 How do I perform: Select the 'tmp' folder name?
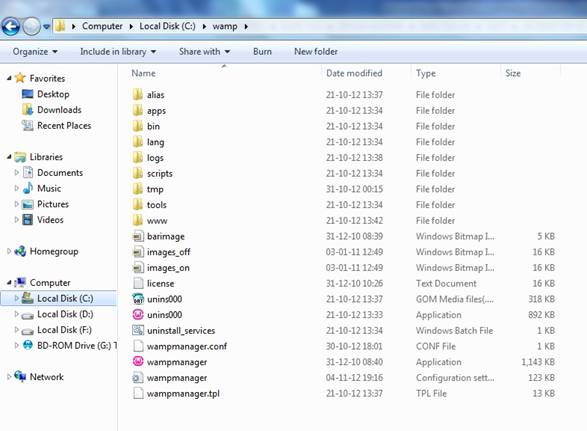coord(155,189)
